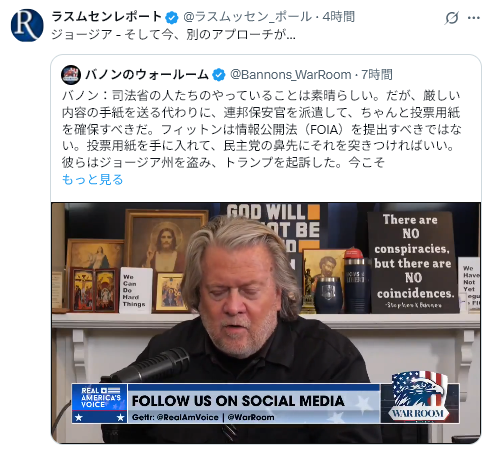The height and width of the screenshot is (451, 492).
Task: Open the ラスムセンレポート display name link
Action: point(107,17)
